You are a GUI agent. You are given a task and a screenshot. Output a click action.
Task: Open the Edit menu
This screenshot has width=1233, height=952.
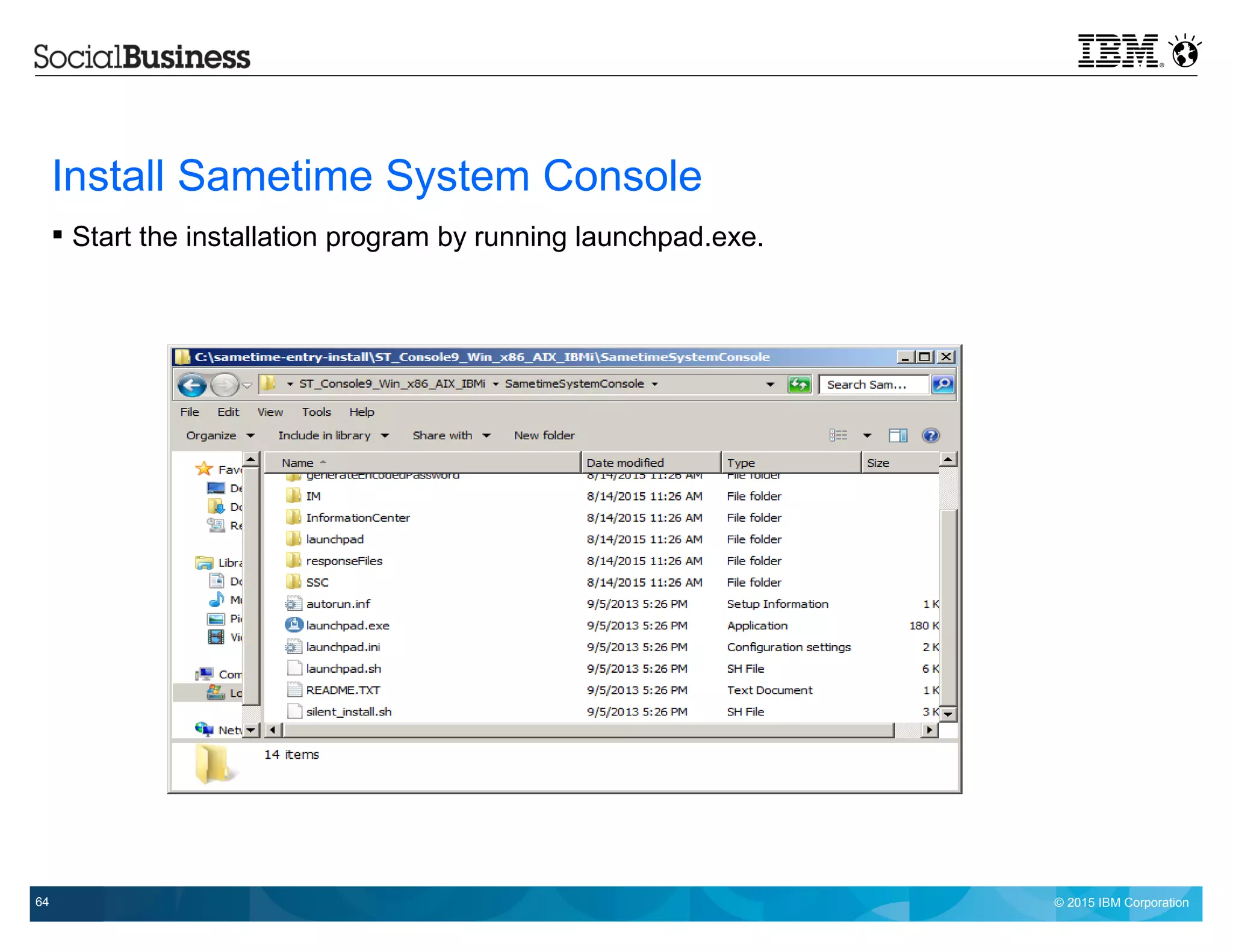click(228, 412)
